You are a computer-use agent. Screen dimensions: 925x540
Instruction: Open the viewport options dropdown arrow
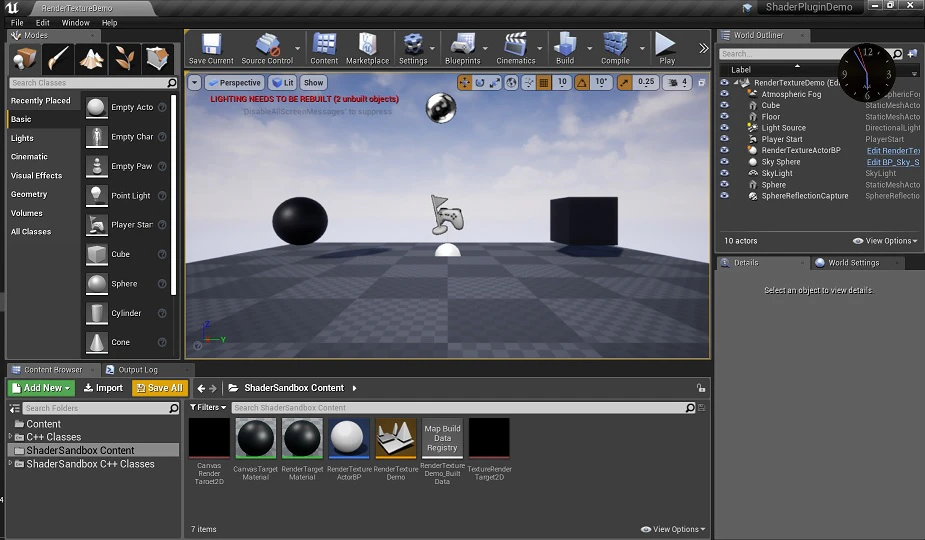coord(195,83)
